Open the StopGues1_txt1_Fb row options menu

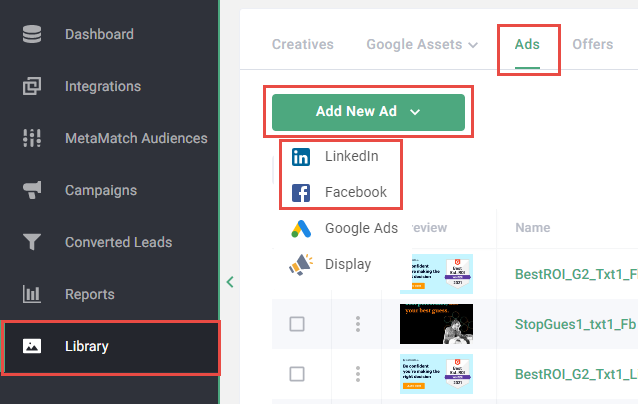coord(357,324)
